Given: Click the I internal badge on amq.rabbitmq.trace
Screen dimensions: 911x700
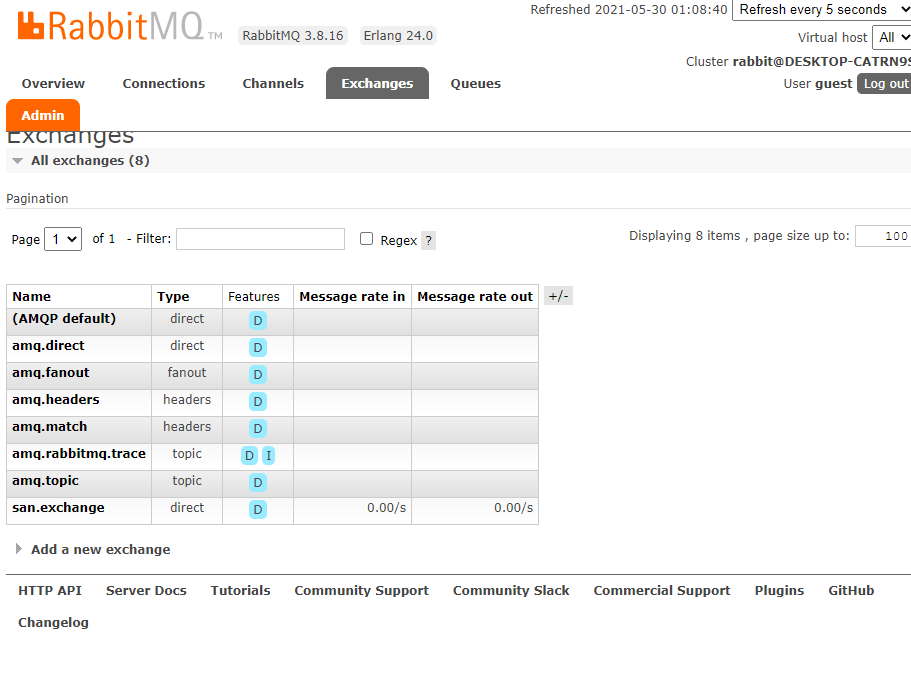Looking at the screenshot, I should [268, 455].
